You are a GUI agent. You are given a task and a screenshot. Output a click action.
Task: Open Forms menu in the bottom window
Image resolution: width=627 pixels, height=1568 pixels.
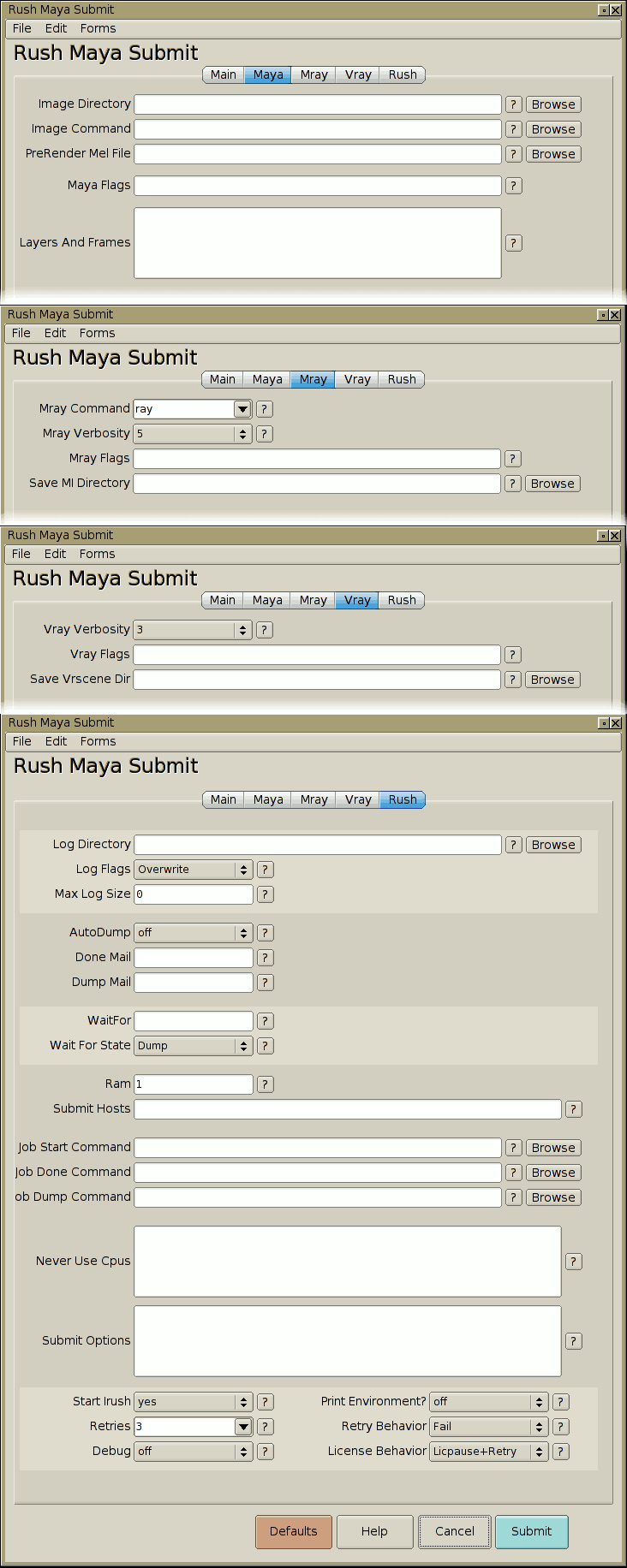(x=99, y=741)
